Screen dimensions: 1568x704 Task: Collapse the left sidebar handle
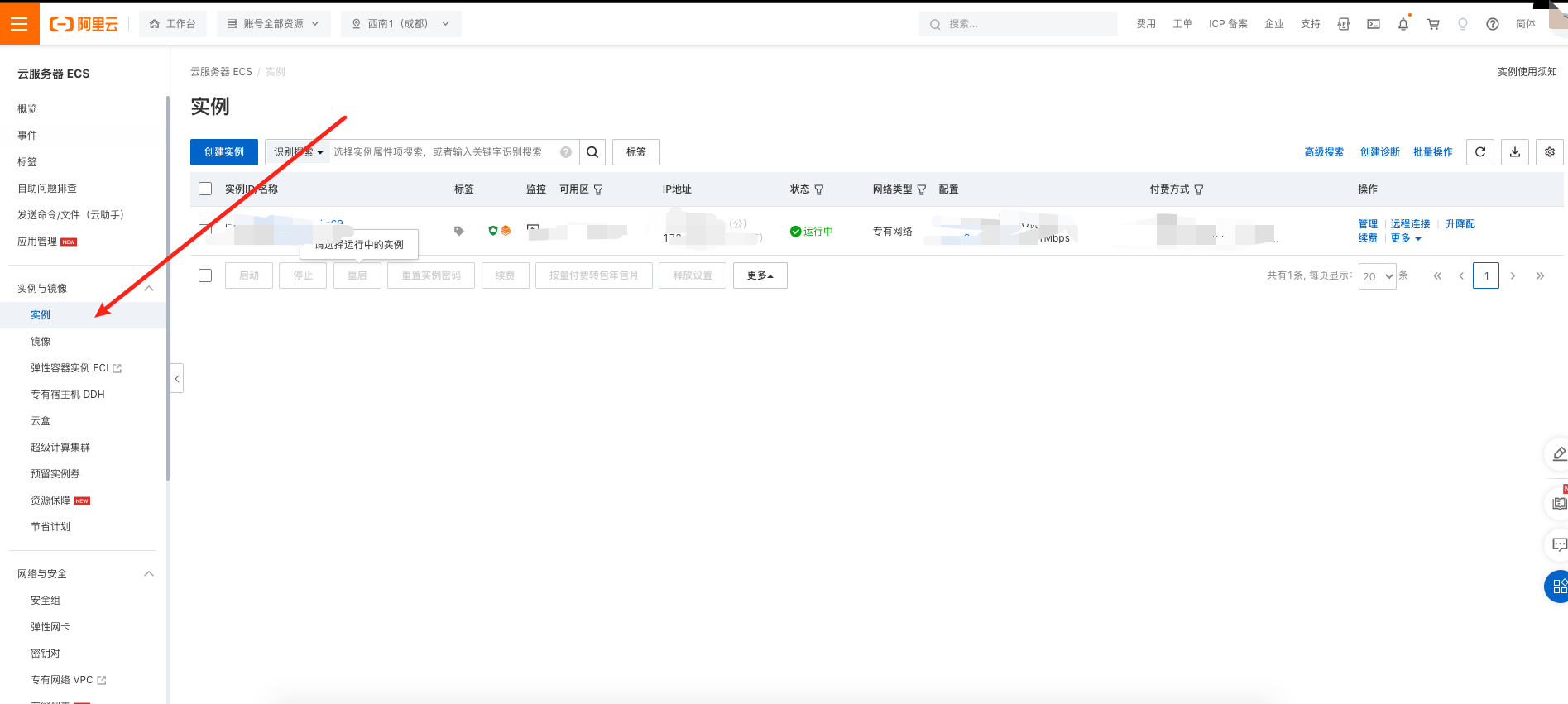pos(177,378)
